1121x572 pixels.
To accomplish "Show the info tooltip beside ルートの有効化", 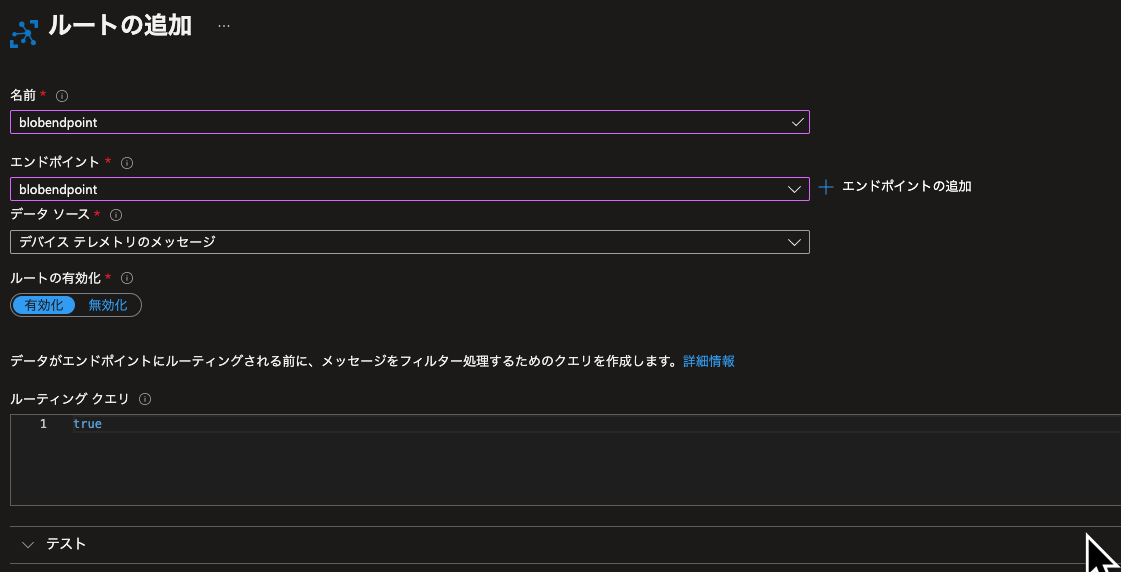I will click(129, 278).
